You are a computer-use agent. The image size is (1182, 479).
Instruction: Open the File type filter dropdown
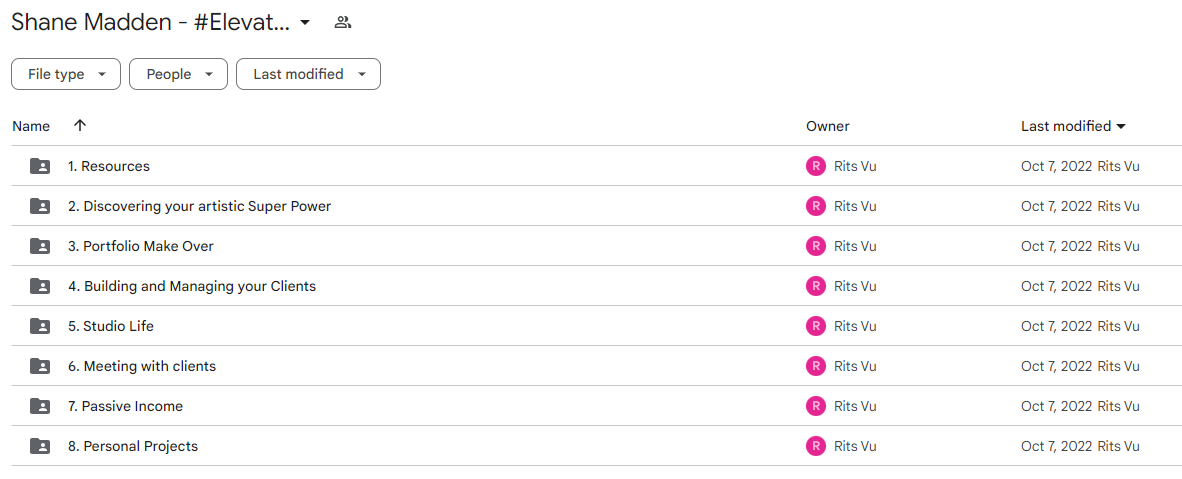[x=66, y=74]
